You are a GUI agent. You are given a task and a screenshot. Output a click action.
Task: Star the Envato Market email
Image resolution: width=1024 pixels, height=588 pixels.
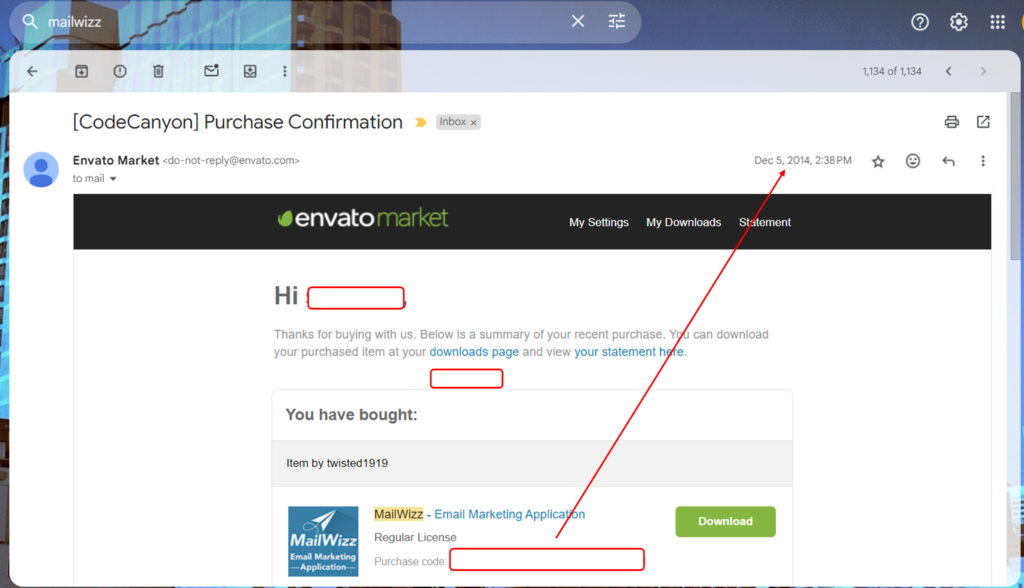click(878, 161)
